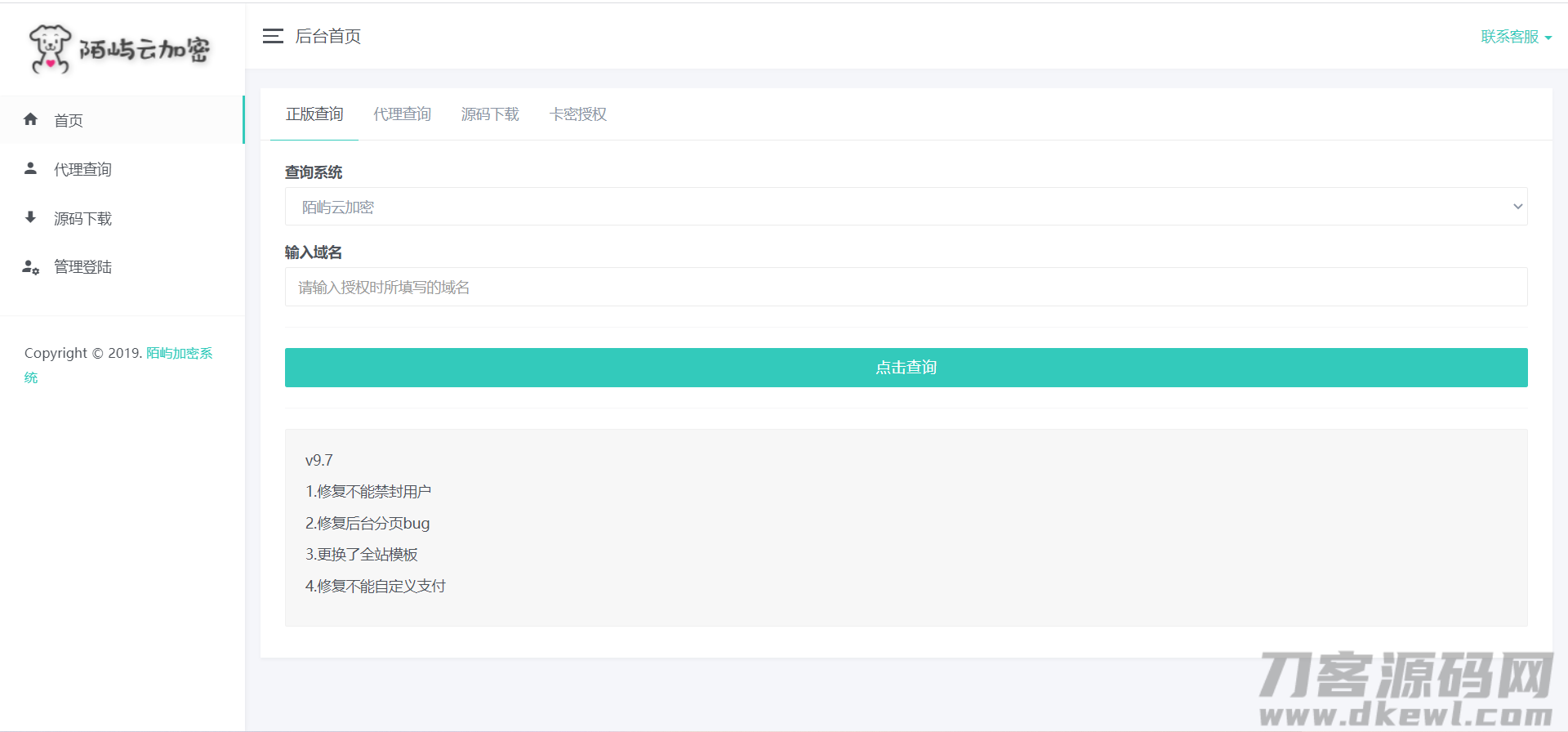This screenshot has height=732, width=1568.
Task: Focus the 请输入授权时所填写的域名 input field
Action: (x=906, y=287)
